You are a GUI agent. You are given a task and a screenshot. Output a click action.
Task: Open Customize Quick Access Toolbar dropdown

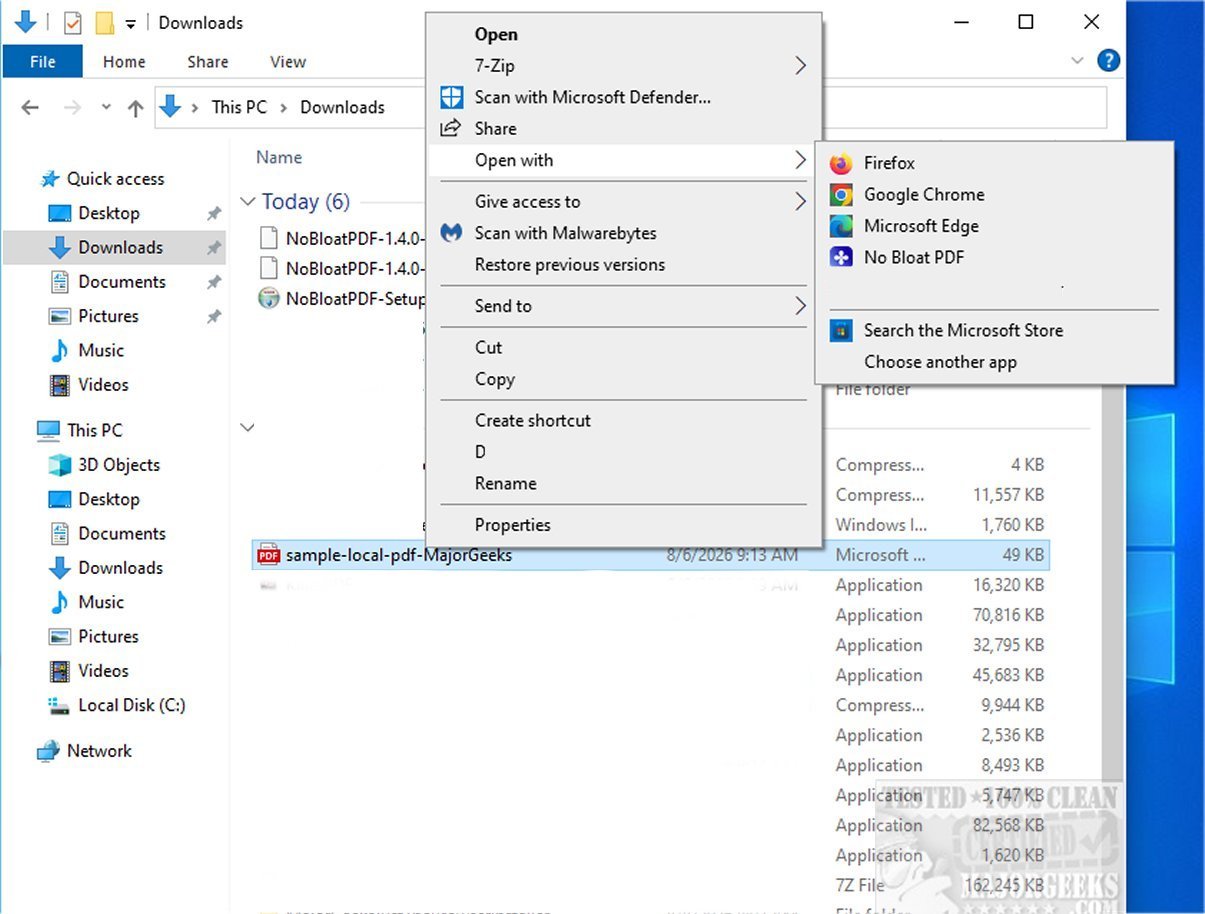tap(131, 23)
